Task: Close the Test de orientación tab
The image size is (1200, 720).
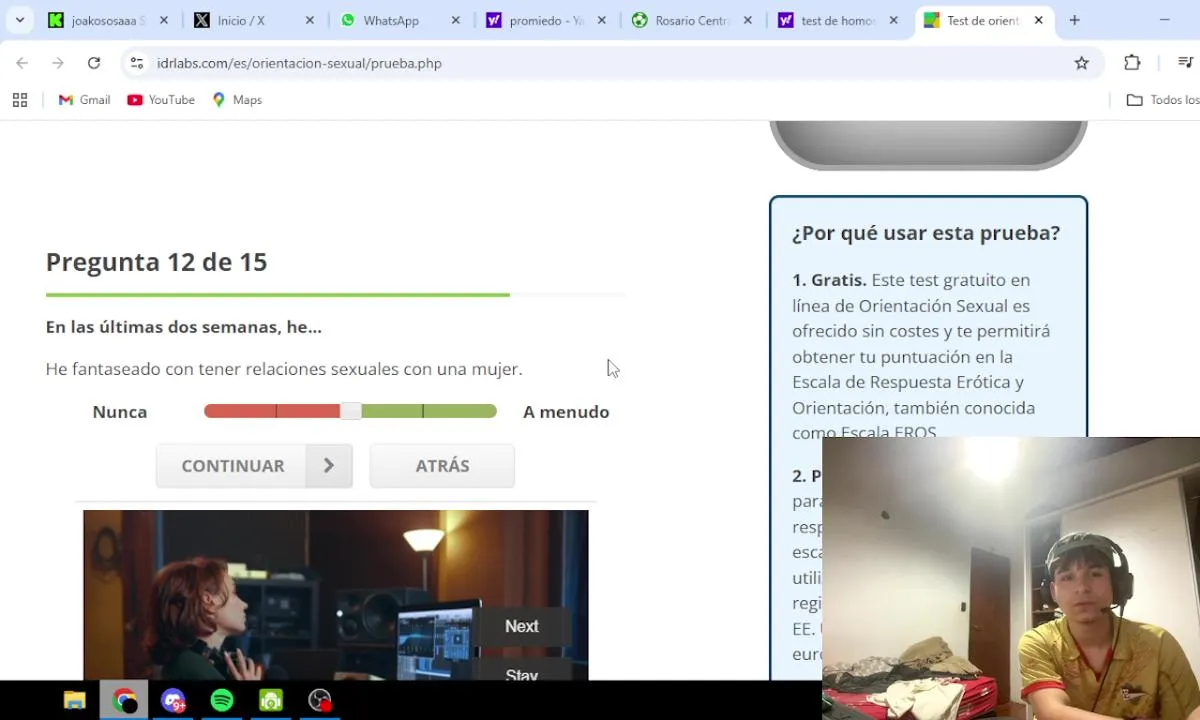Action: tap(1039, 20)
